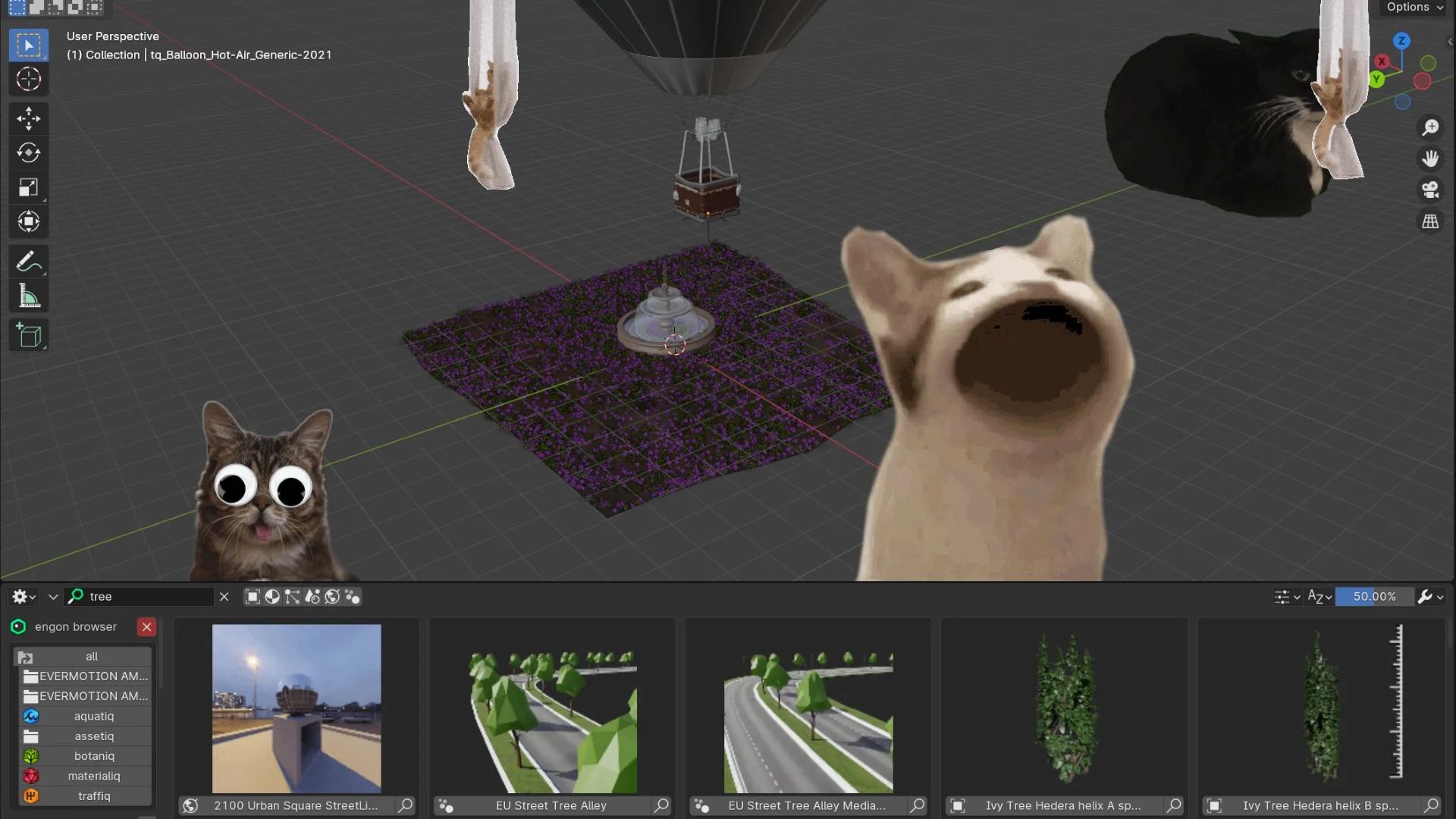Pick the Scale tool

29,187
